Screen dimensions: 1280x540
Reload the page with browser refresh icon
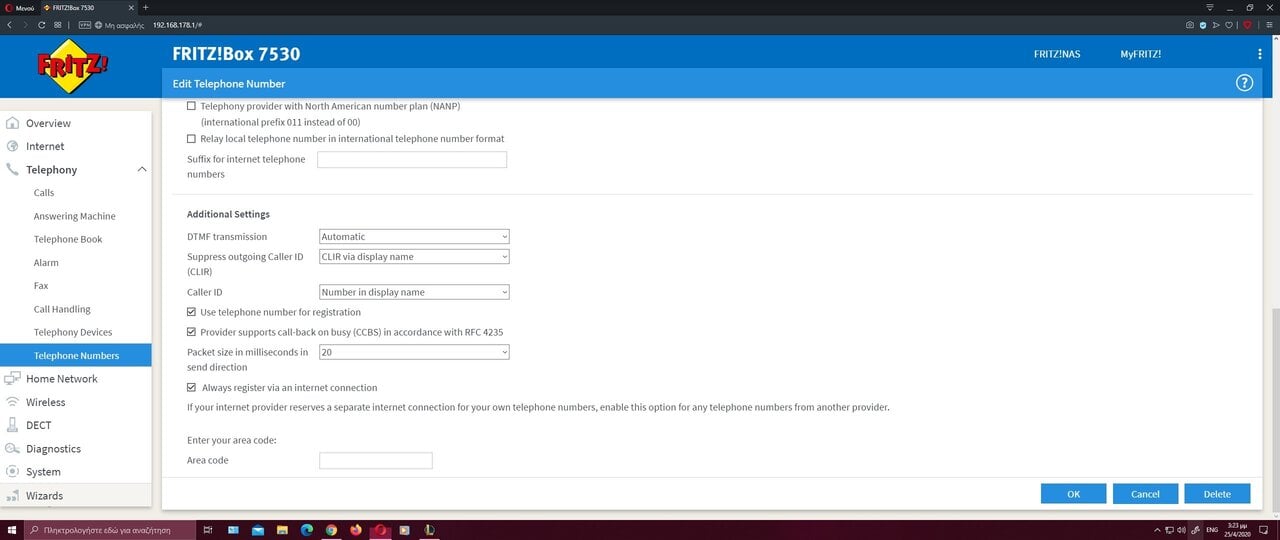[x=42, y=24]
